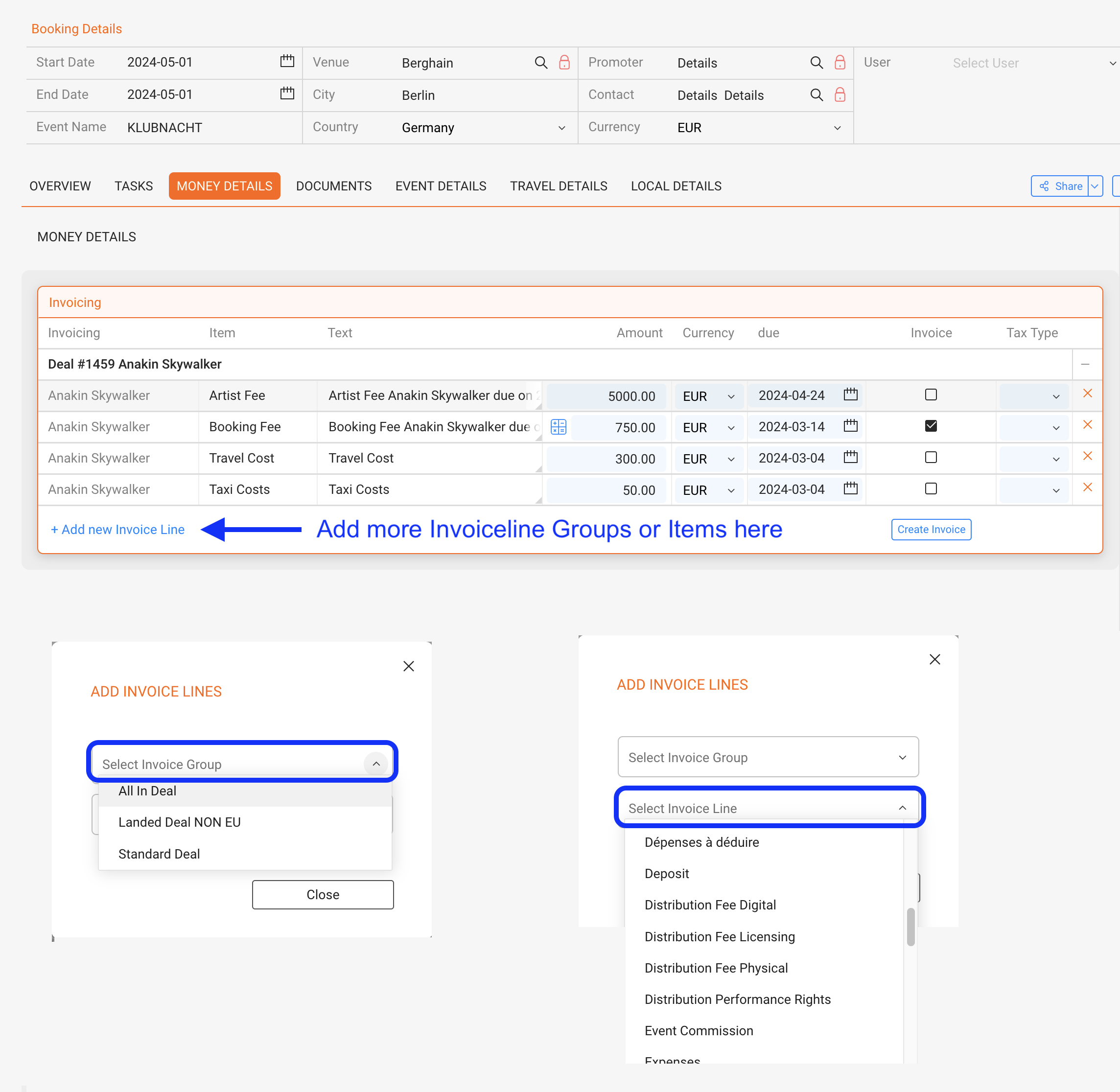1120x1092 pixels.
Task: Click the lock icon beside Promoter
Action: (840, 63)
